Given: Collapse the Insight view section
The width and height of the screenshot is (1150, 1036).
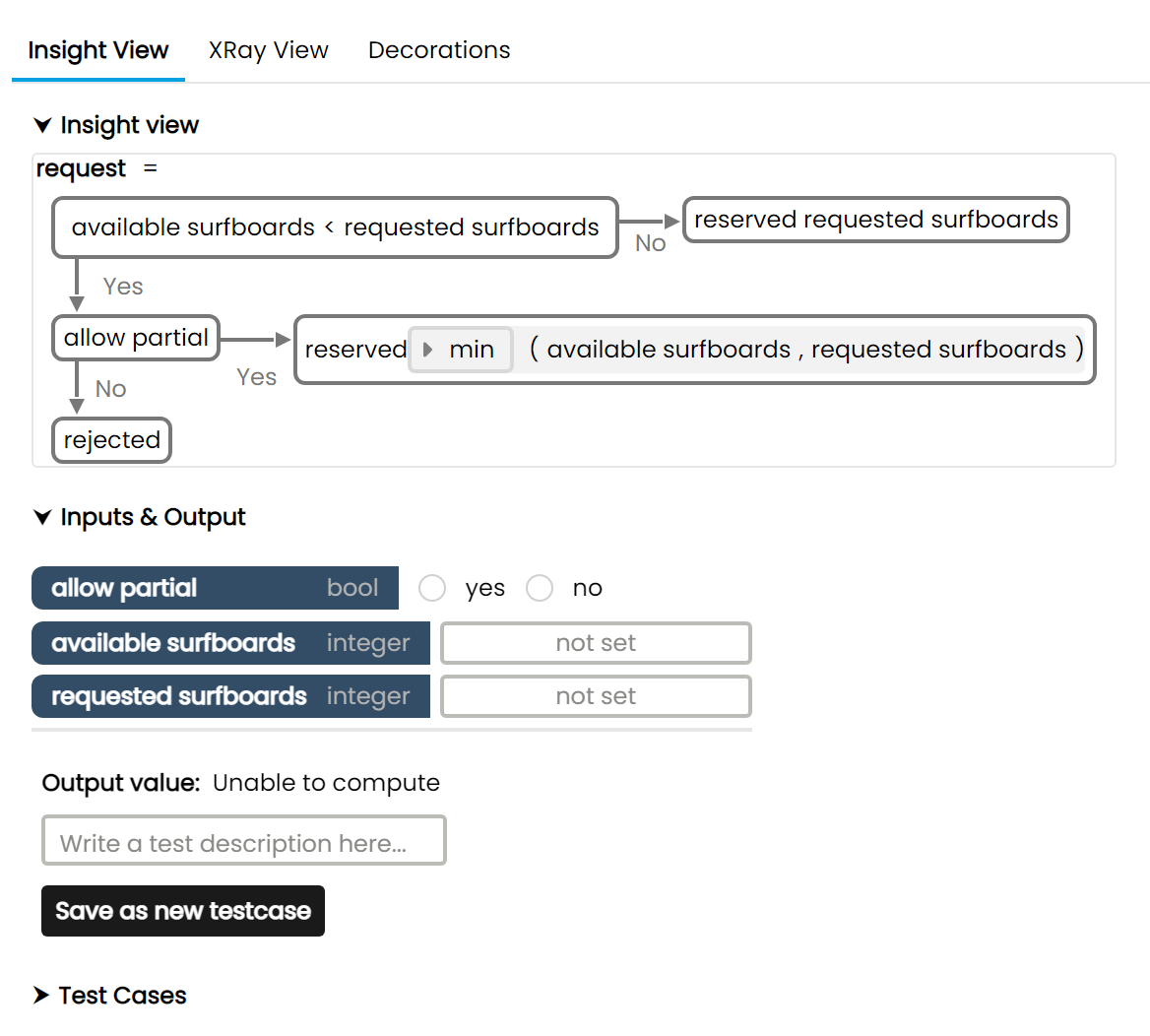Looking at the screenshot, I should pyautogui.click(x=42, y=125).
